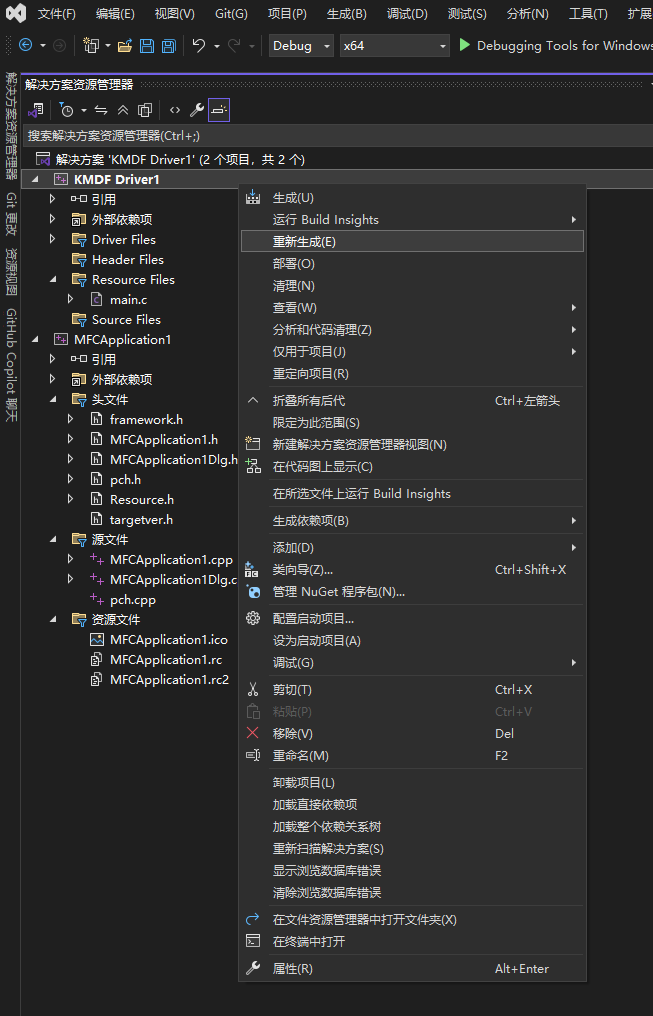Screen dimensions: 653x1016
Task: Open the Git 更改 side tab
Action: [x=11, y=214]
